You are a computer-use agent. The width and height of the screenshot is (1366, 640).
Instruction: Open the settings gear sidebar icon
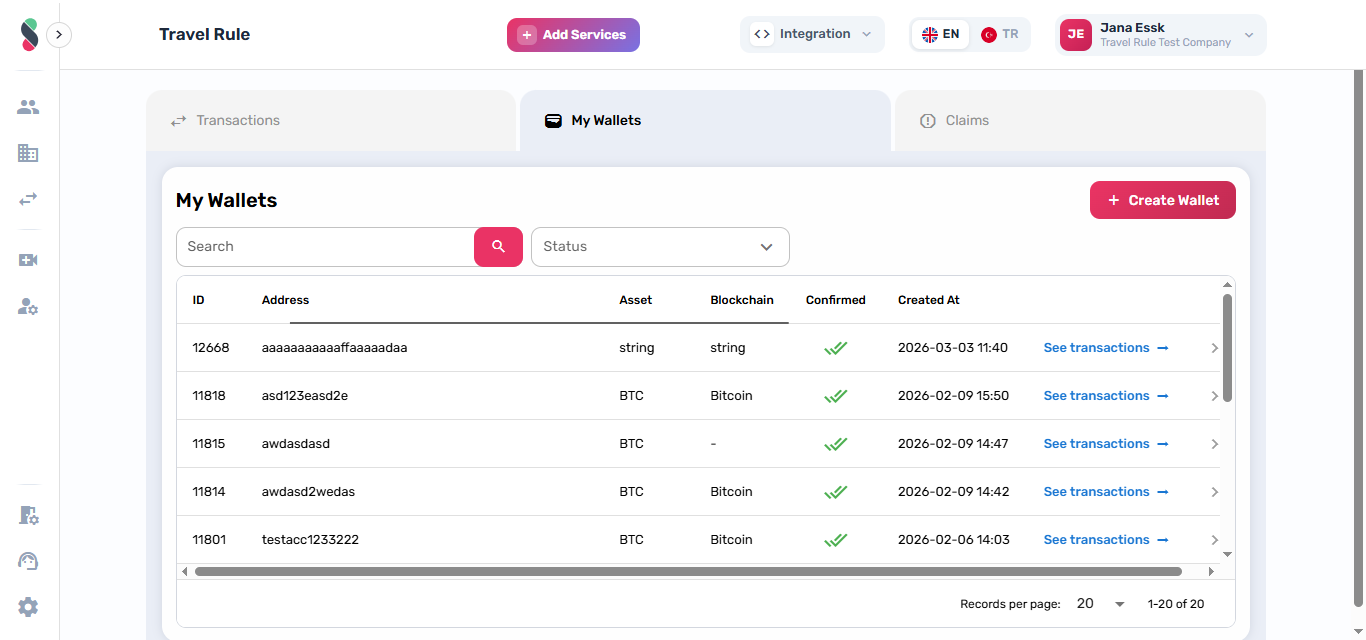(28, 607)
